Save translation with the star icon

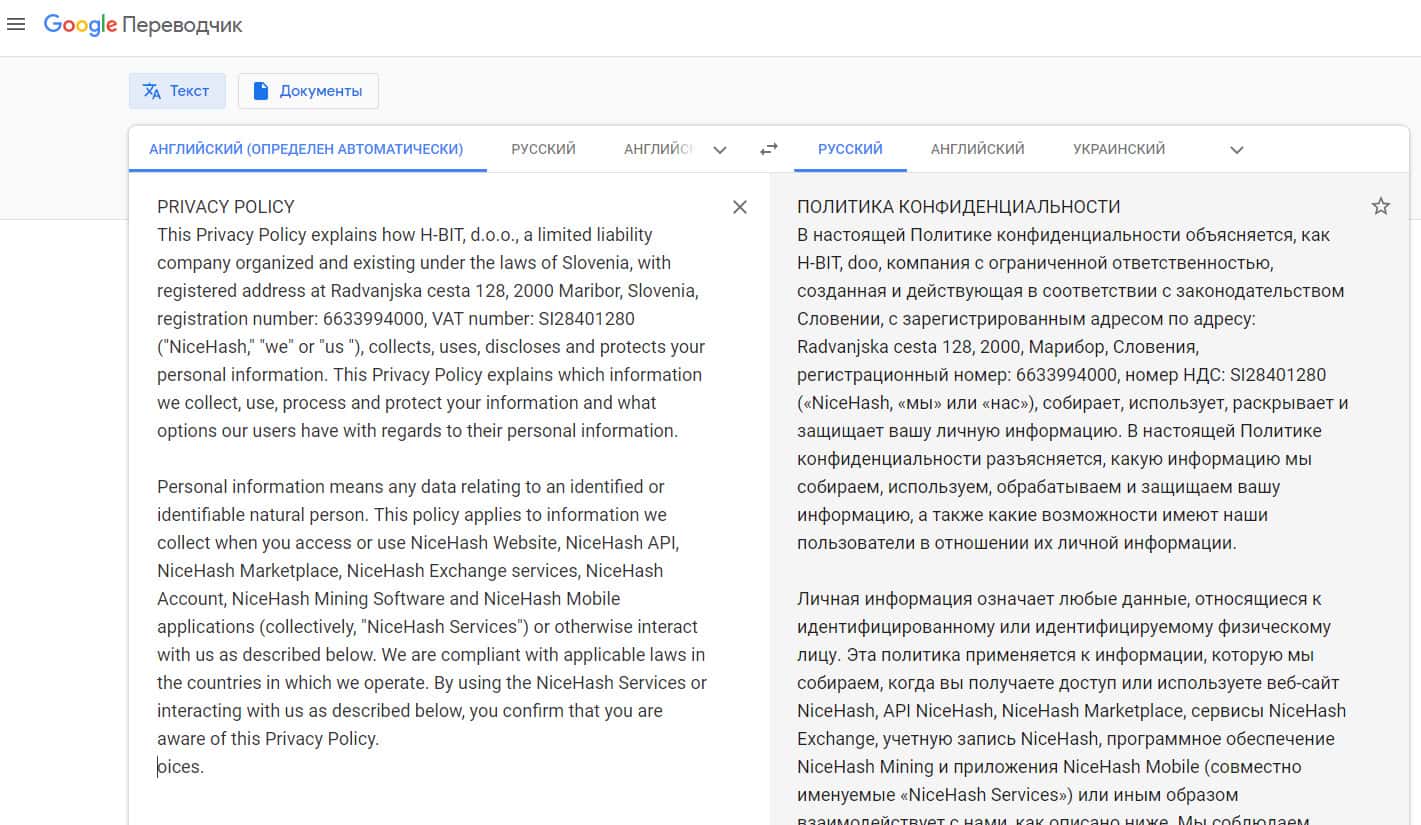(x=1380, y=207)
